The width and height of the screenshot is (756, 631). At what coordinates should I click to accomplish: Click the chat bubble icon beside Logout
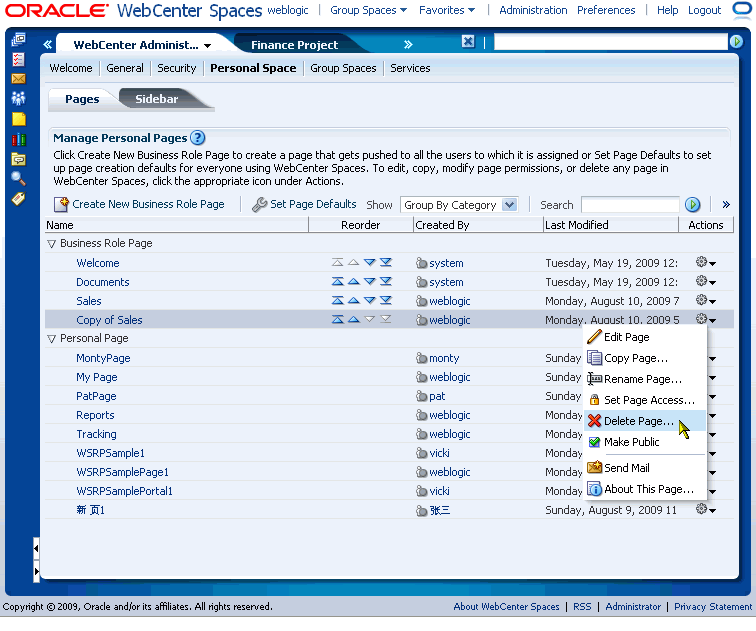[x=742, y=11]
